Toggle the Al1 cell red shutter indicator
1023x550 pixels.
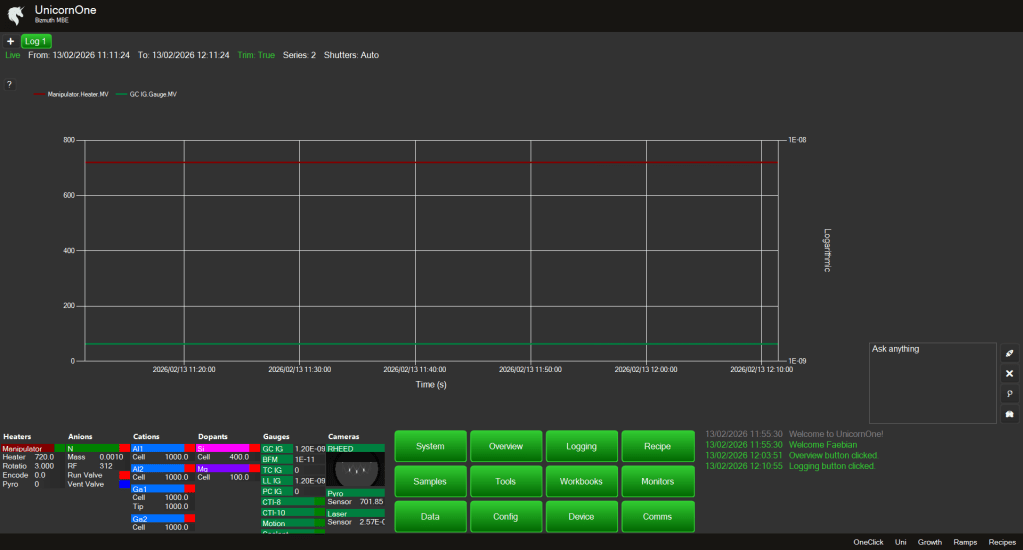click(x=189, y=449)
